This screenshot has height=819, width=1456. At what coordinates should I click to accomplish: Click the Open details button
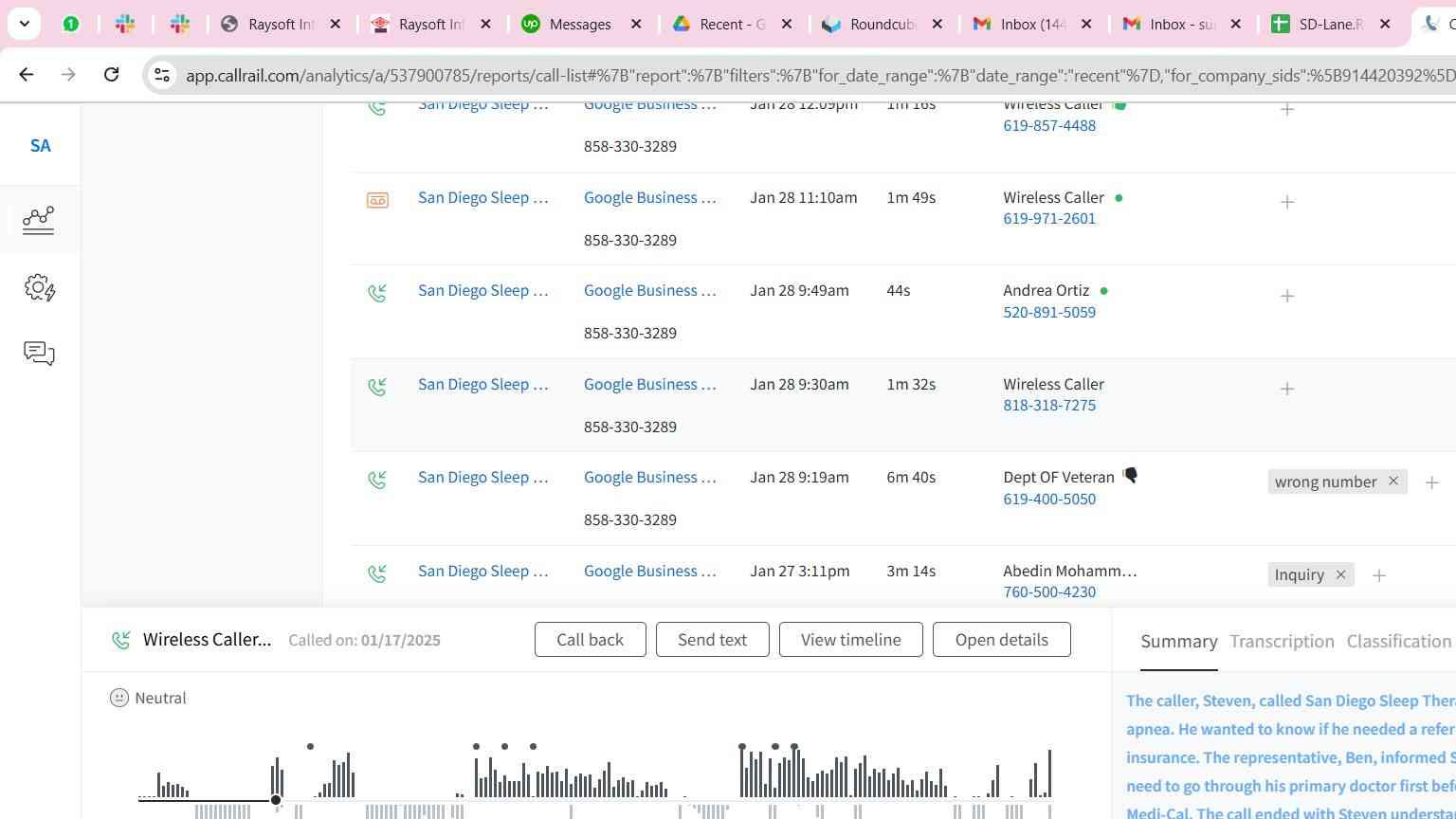1001,640
